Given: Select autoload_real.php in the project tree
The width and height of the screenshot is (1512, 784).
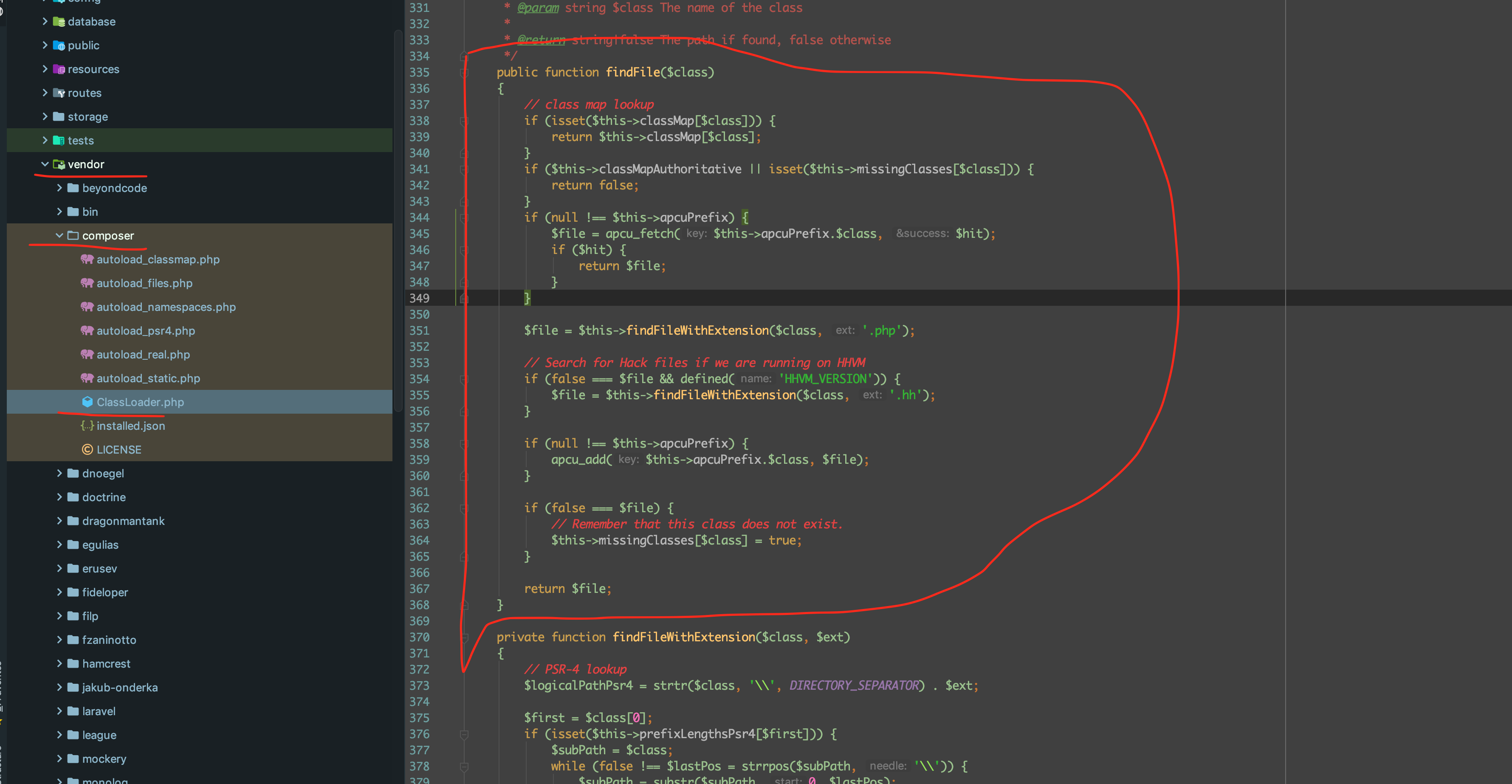Looking at the screenshot, I should tap(143, 355).
